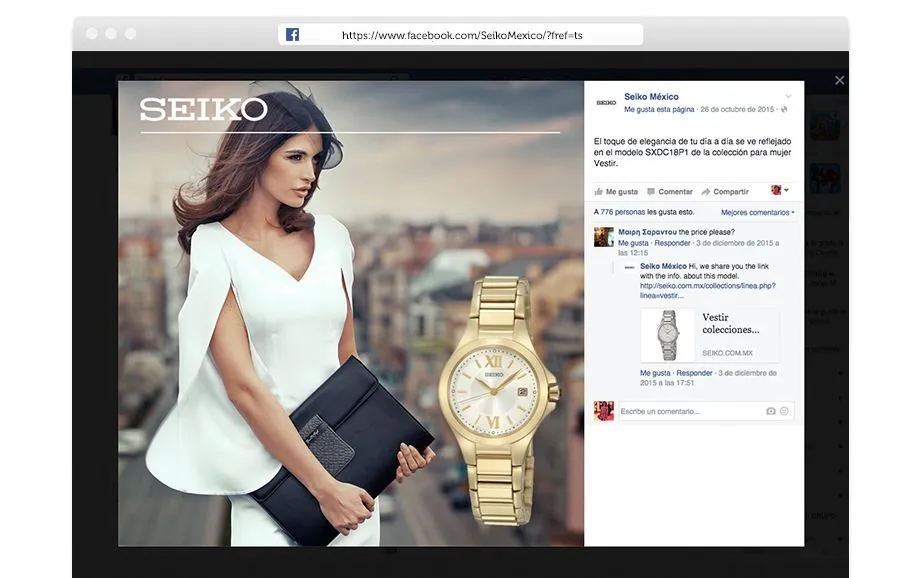Click the Facebook favicon in the address bar
924x578 pixels.
click(x=292, y=35)
